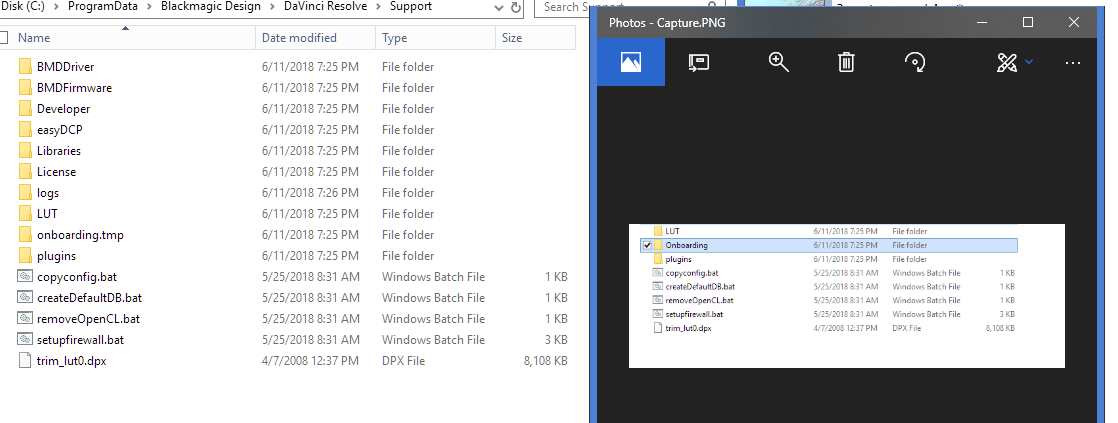Screen dimensions: 1118x423
Task: Open the address bar history dropdown
Action: [500, 7]
